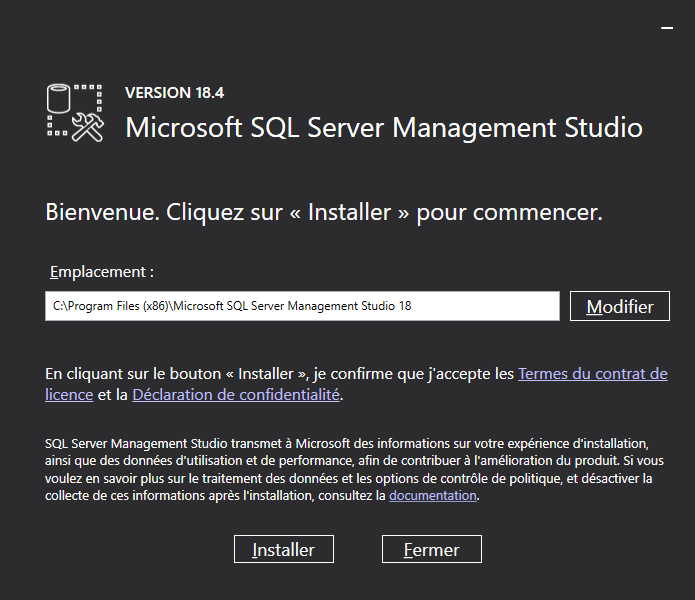Screen dimensions: 695x600
Task: Click the VERSION 18.4 text
Action: (x=175, y=93)
